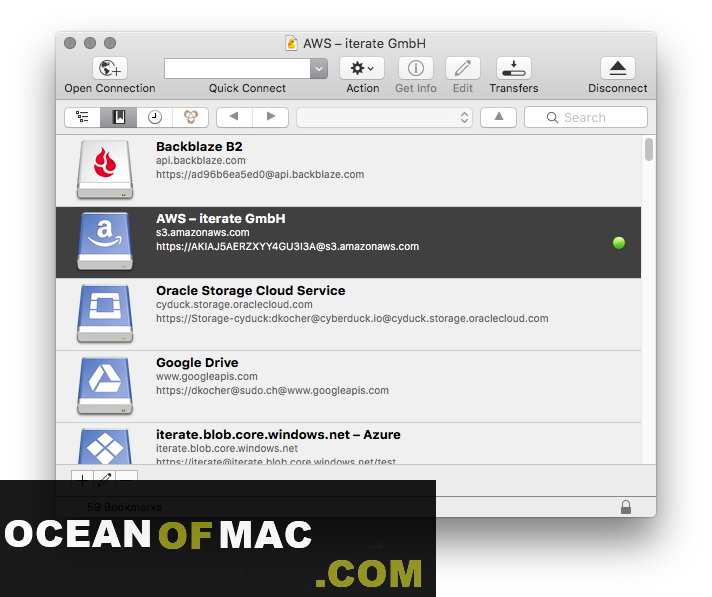Click the Azure drive icon

pyautogui.click(x=105, y=446)
